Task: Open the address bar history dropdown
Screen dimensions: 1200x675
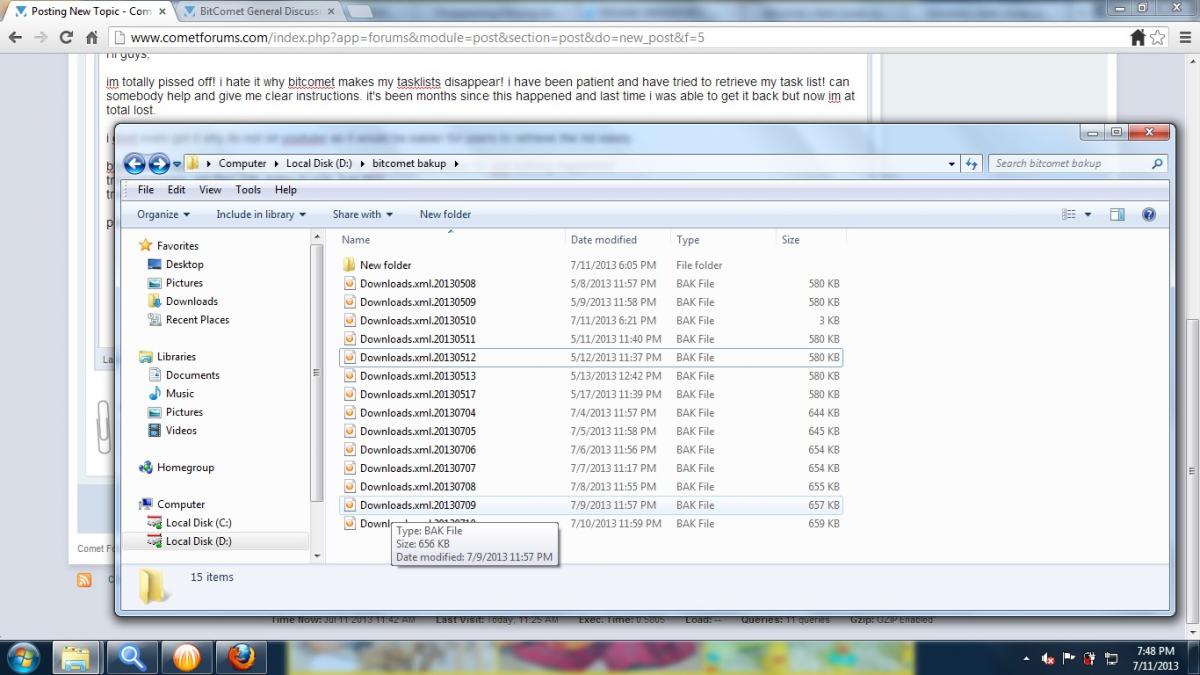Action: (951, 163)
